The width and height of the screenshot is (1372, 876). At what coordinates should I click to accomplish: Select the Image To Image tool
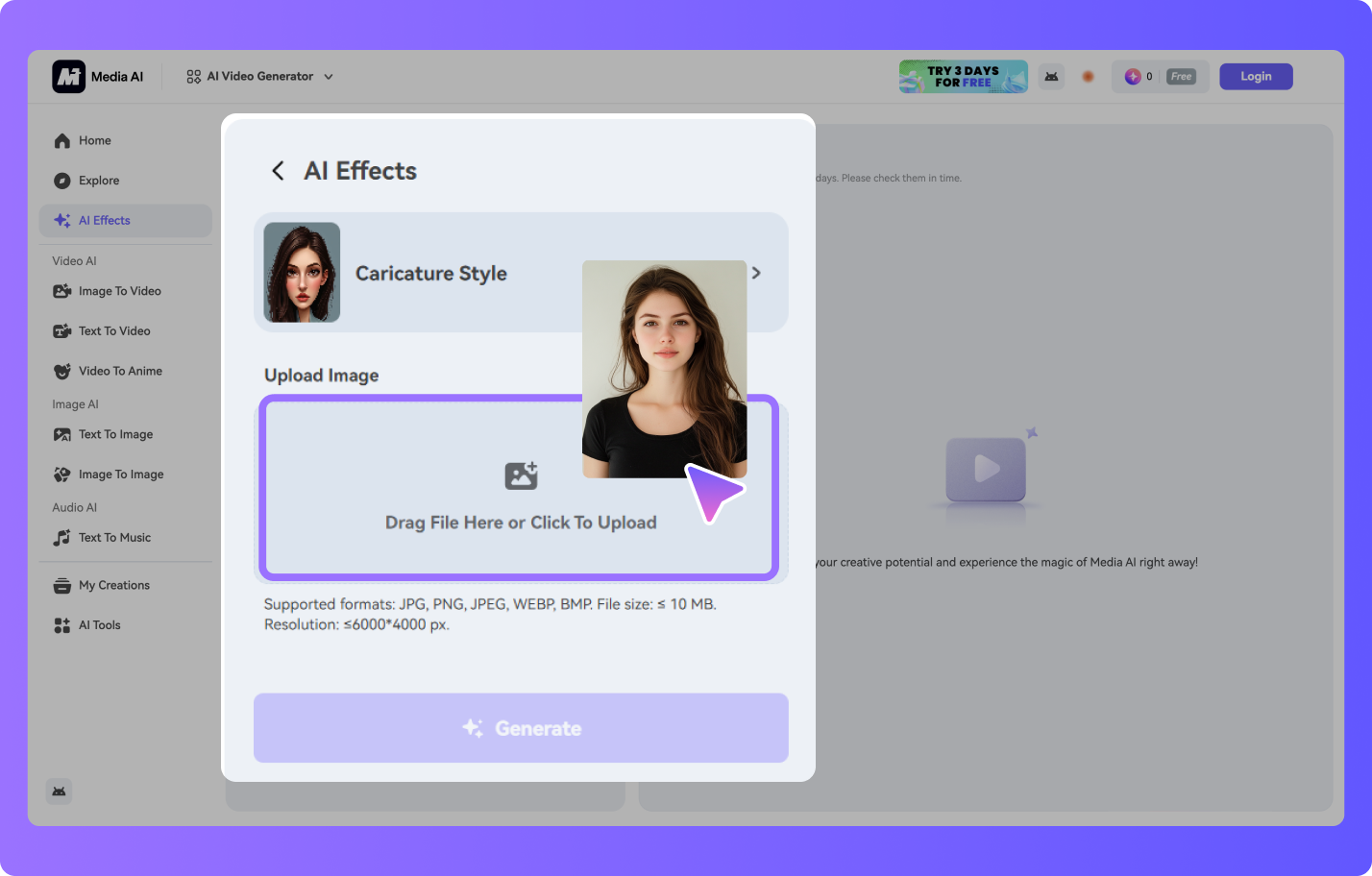click(x=120, y=474)
